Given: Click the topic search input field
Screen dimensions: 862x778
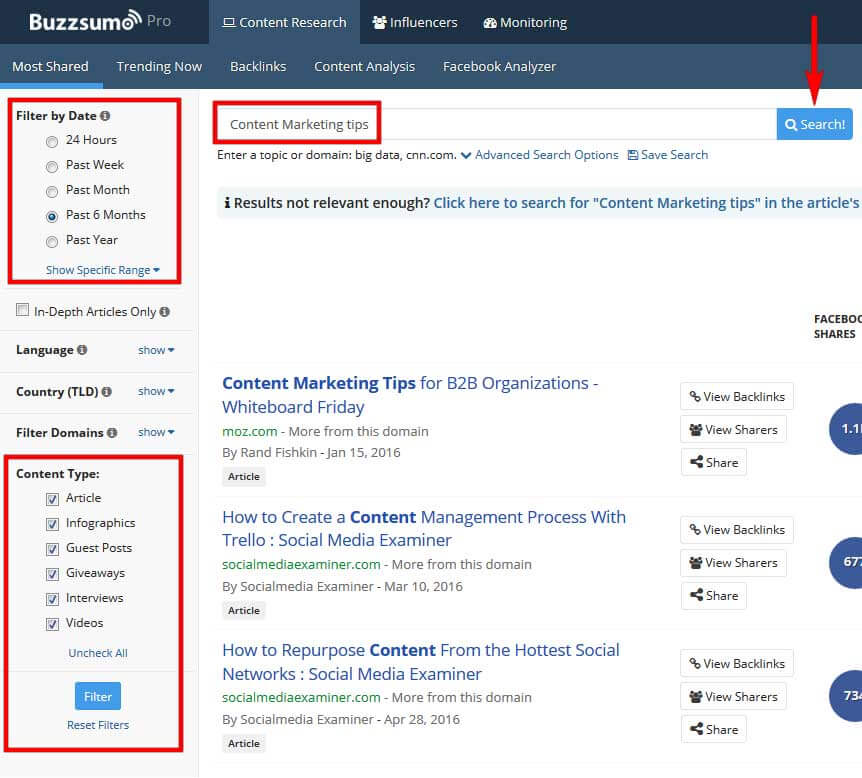Looking at the screenshot, I should (496, 124).
